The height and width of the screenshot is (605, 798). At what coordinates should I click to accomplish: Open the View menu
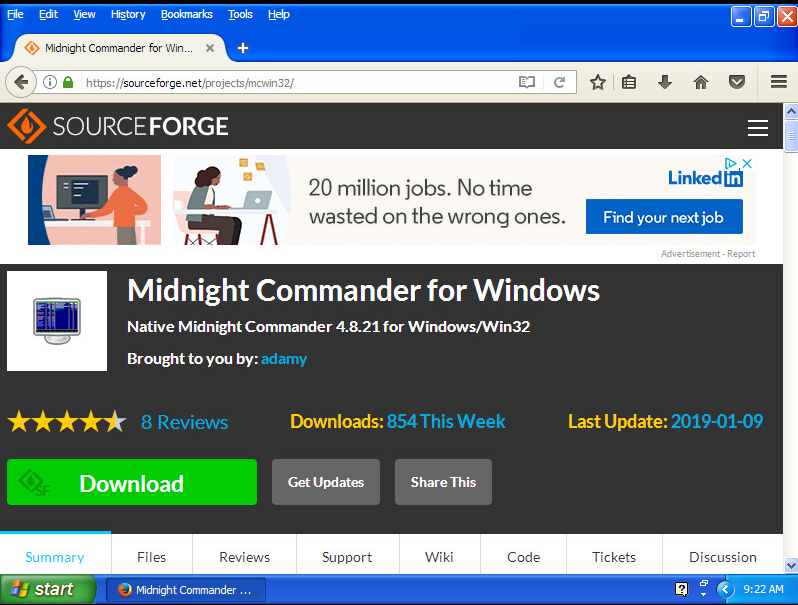click(84, 14)
